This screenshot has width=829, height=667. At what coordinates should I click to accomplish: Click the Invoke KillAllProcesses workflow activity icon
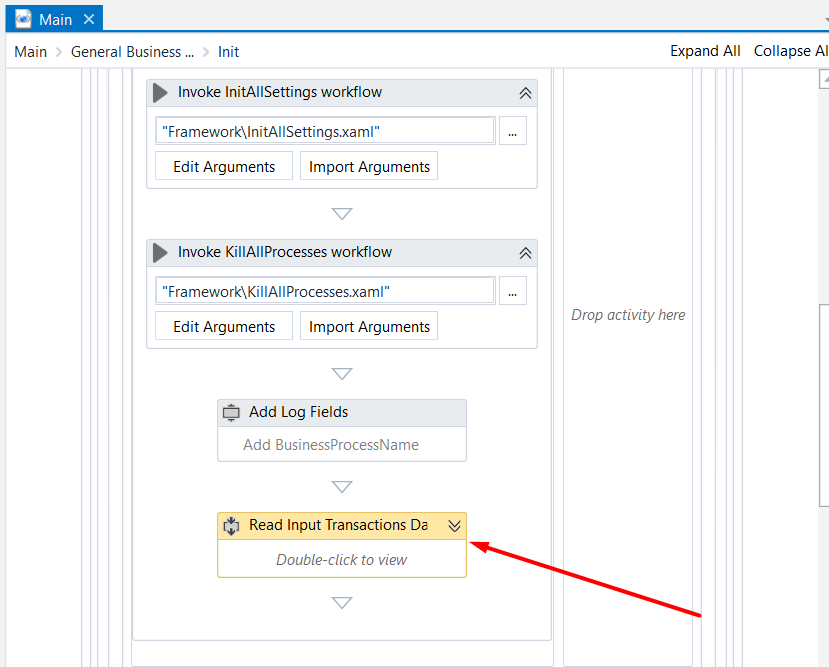pyautogui.click(x=160, y=253)
